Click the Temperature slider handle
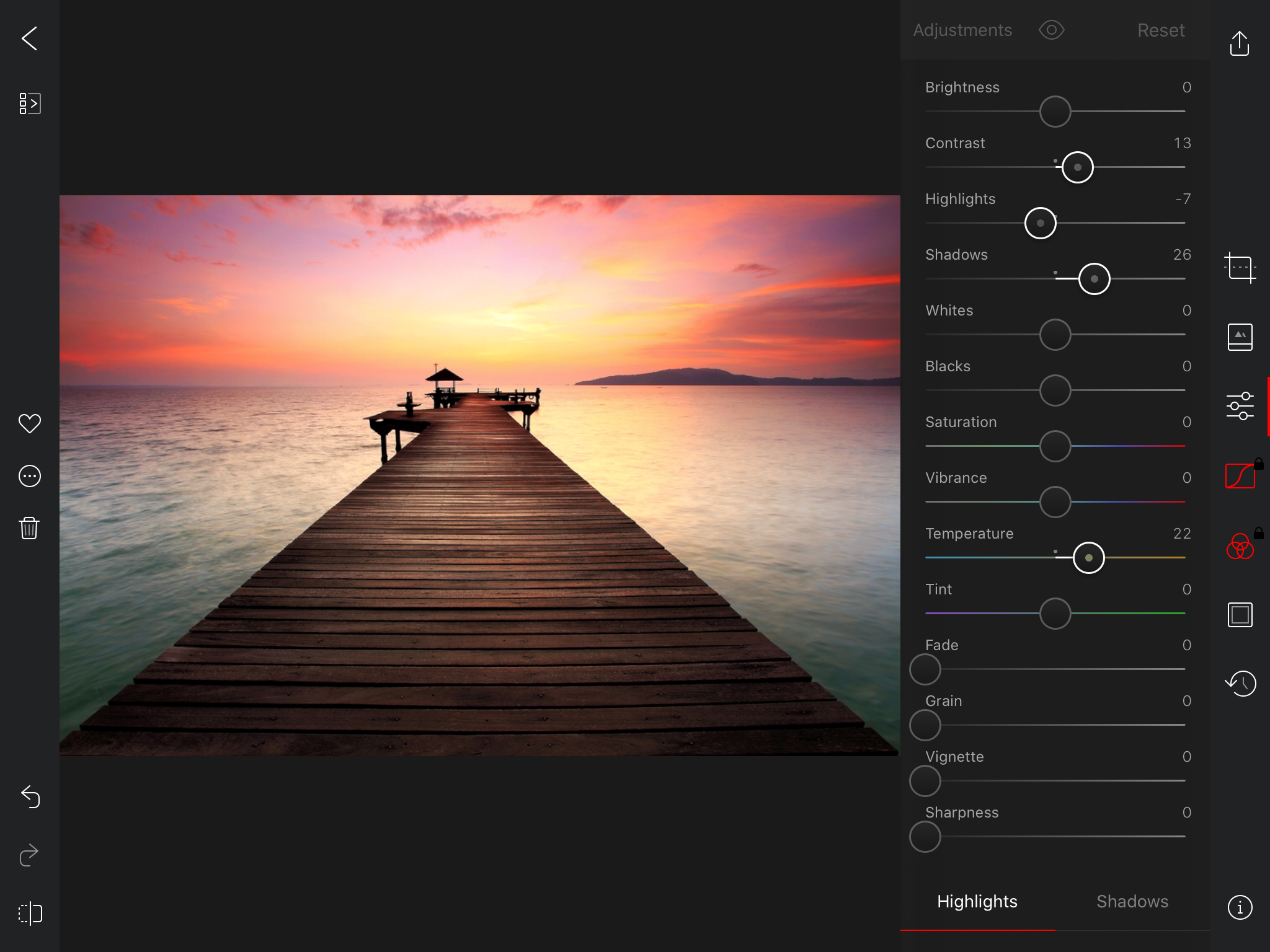Viewport: 1270px width, 952px height. coord(1088,558)
